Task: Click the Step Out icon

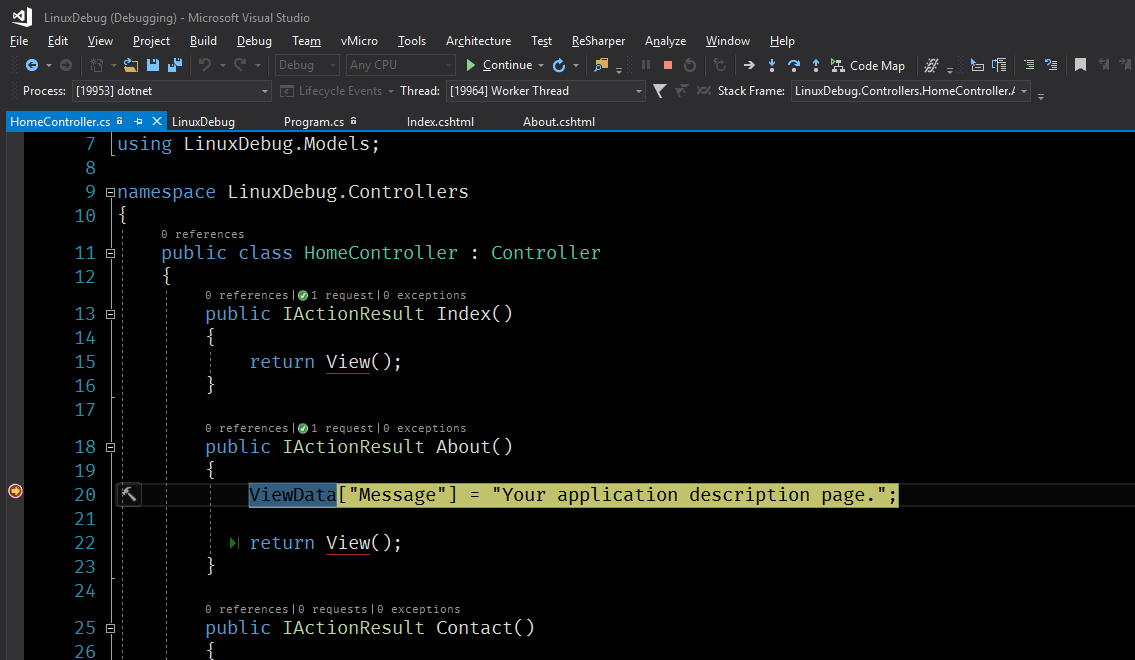Action: [x=816, y=65]
